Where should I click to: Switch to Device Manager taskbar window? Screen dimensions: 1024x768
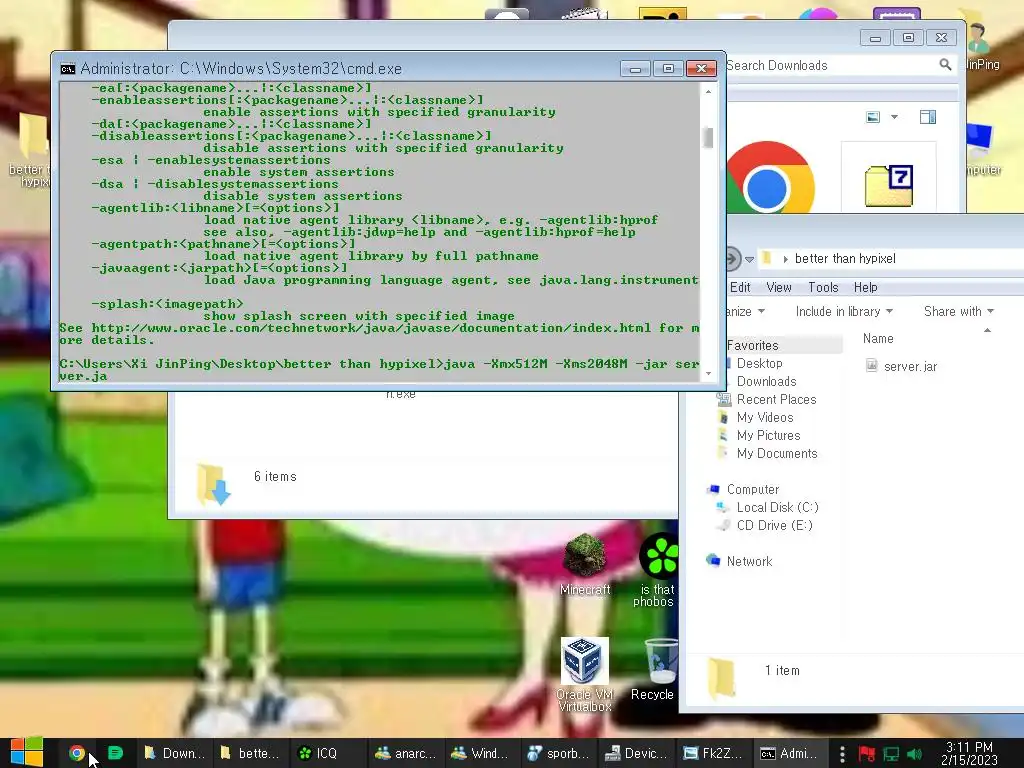[x=635, y=753]
